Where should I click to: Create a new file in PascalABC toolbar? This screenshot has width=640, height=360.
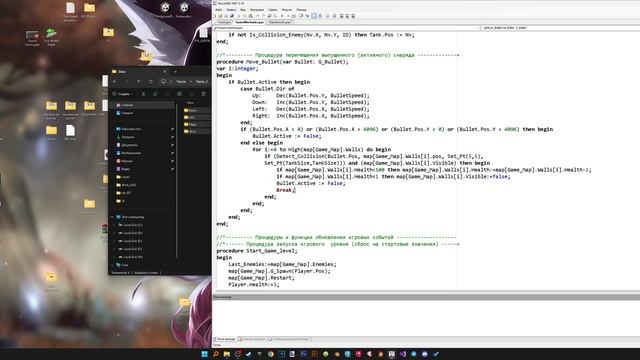pos(214,16)
